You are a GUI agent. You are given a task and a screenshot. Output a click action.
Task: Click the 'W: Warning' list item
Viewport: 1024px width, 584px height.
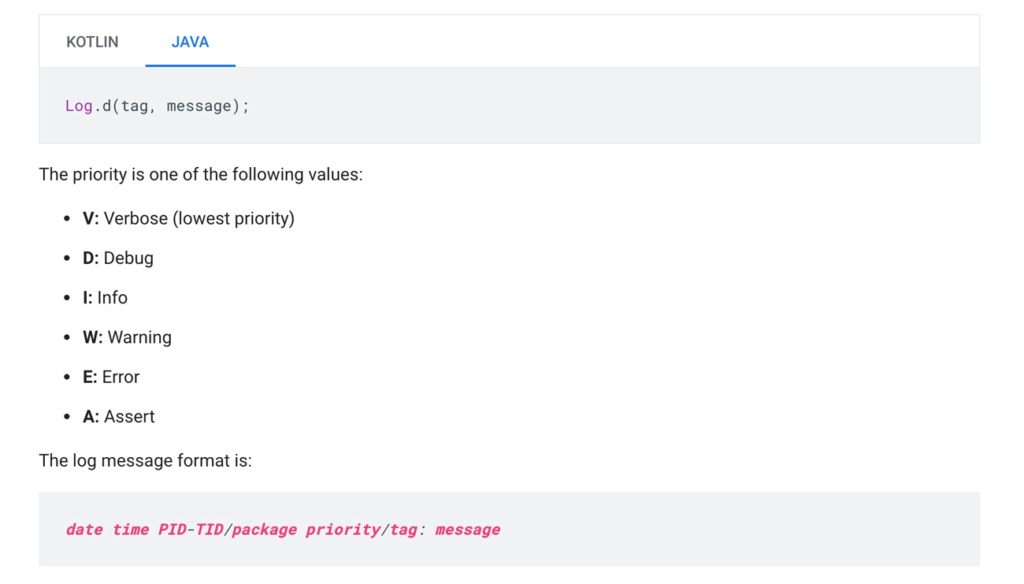127,338
